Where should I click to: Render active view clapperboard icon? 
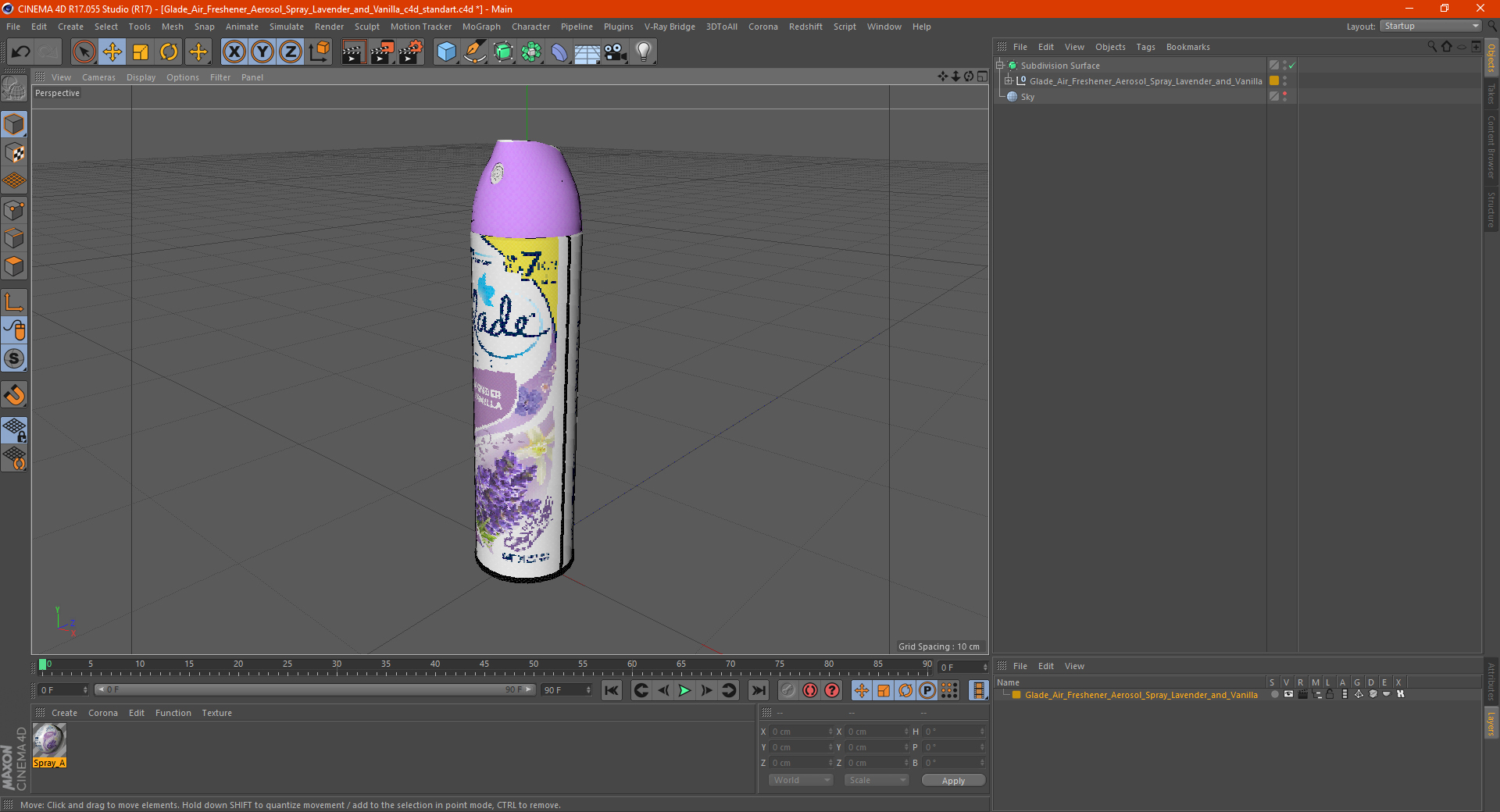click(x=353, y=52)
